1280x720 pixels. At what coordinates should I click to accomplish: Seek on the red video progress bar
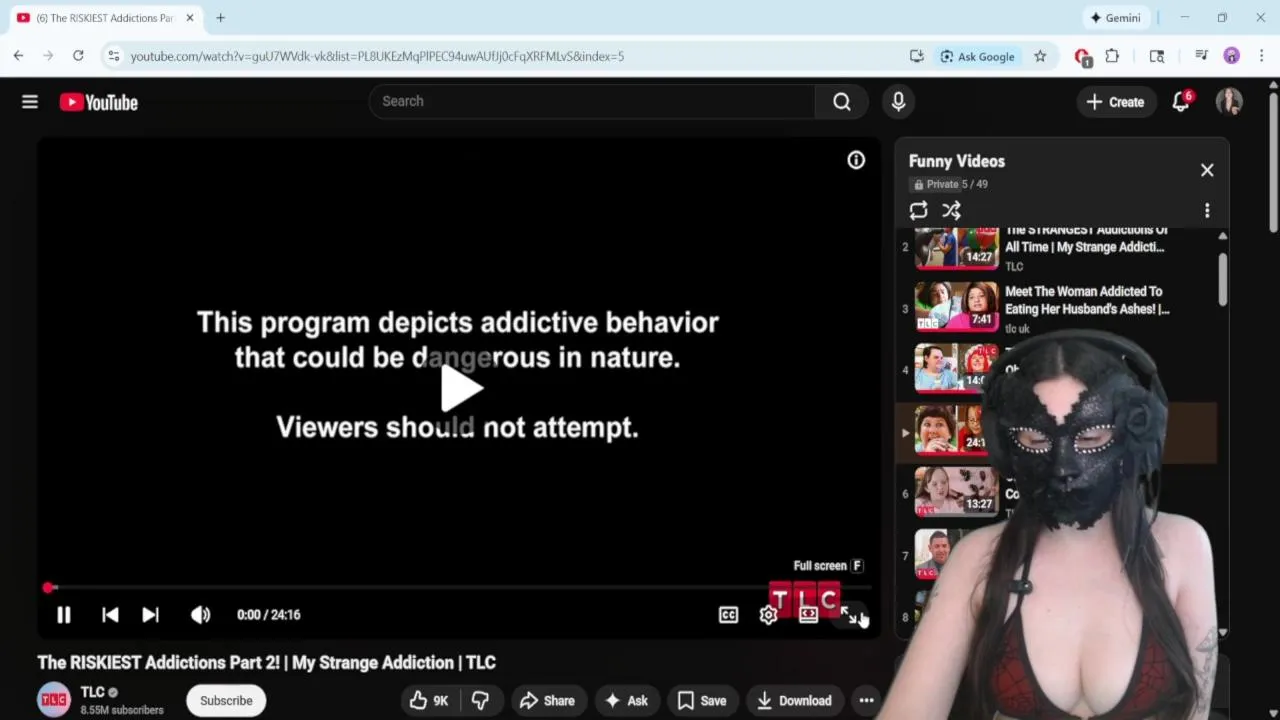pyautogui.click(x=460, y=588)
